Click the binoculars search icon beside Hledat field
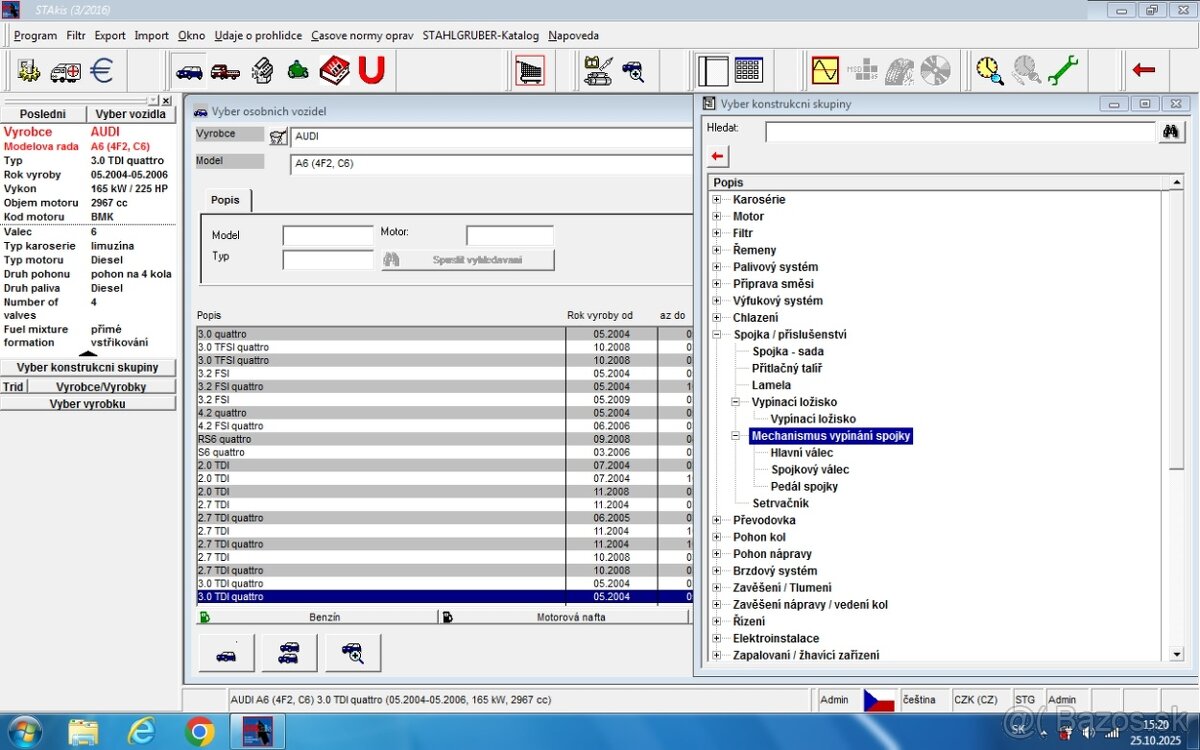1200x750 pixels. (x=1171, y=131)
